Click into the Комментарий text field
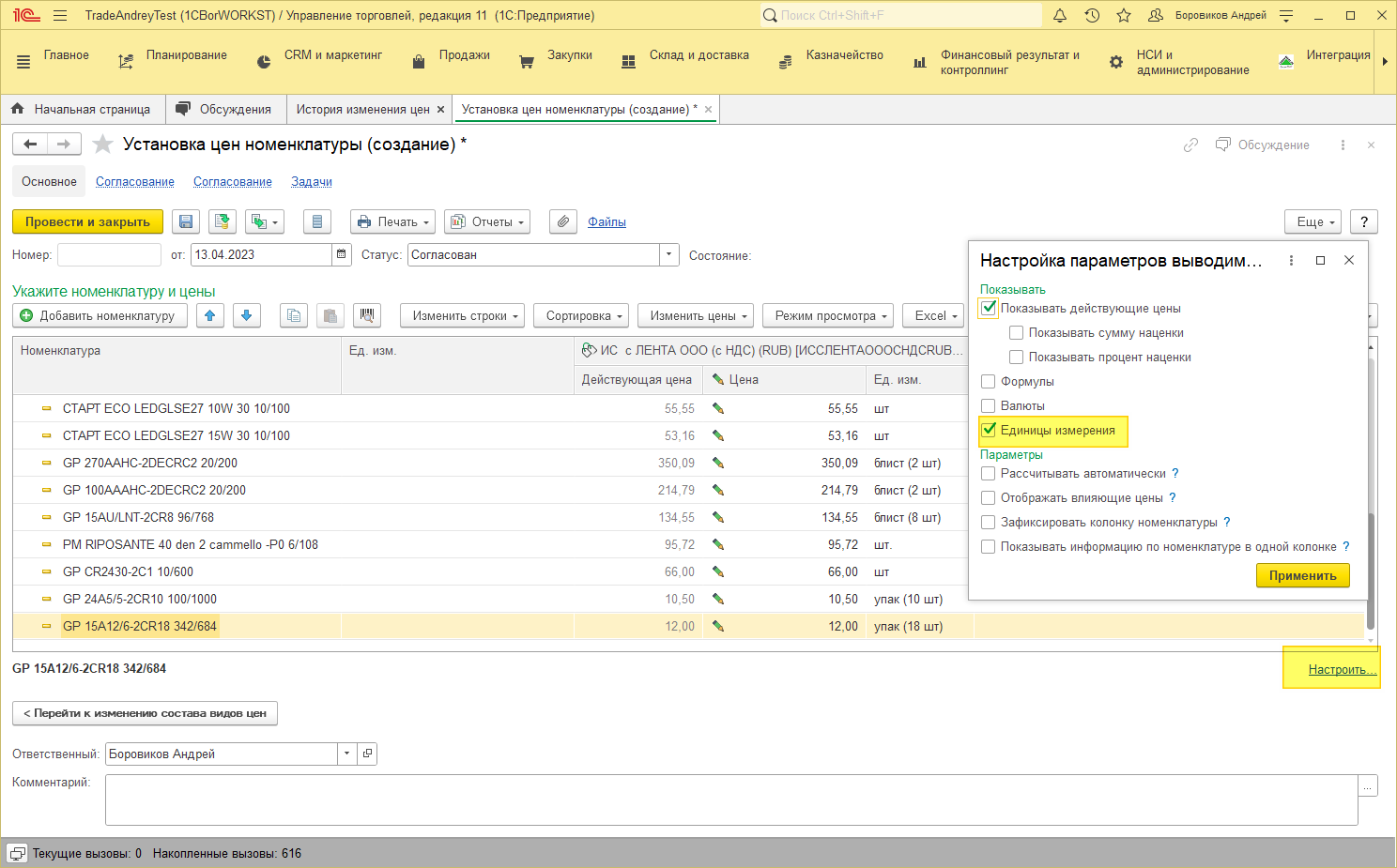 point(730,799)
